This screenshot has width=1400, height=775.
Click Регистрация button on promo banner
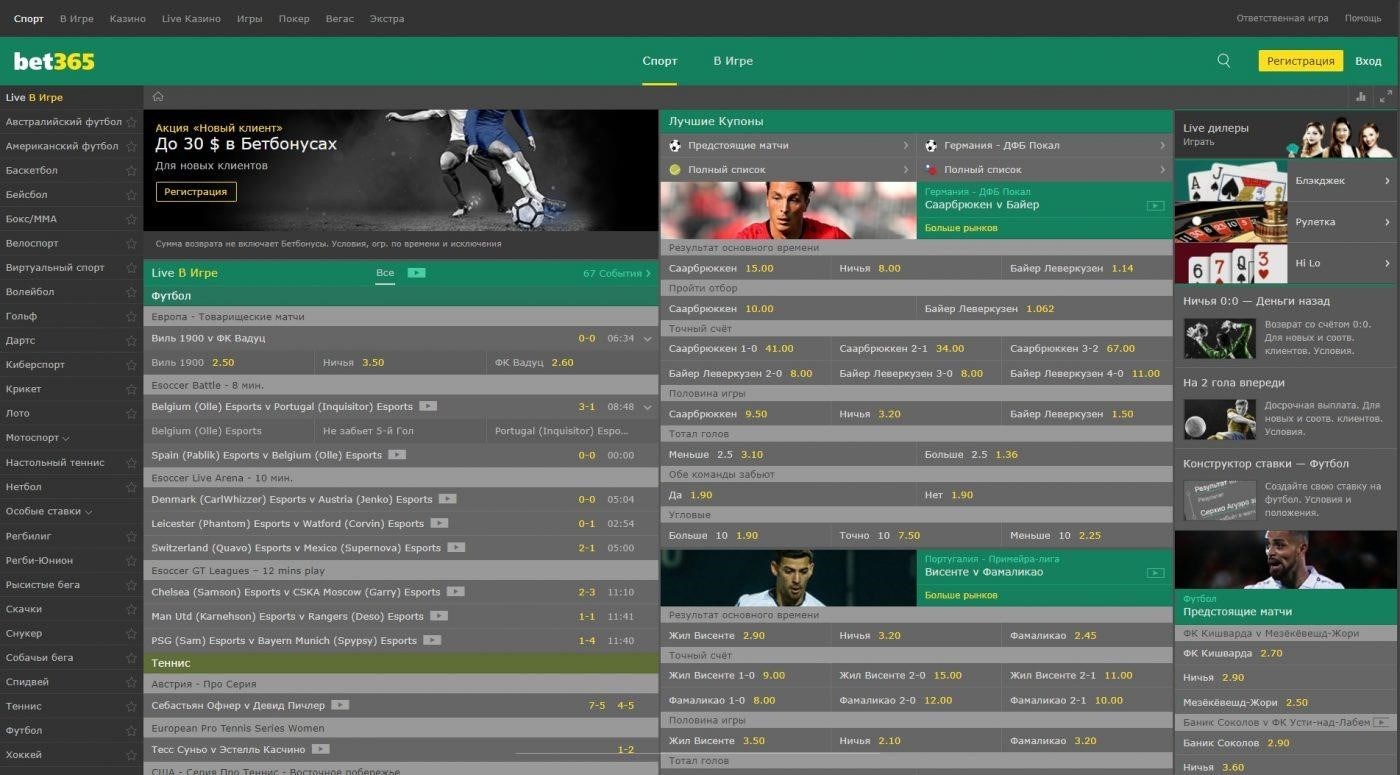[x=196, y=191]
